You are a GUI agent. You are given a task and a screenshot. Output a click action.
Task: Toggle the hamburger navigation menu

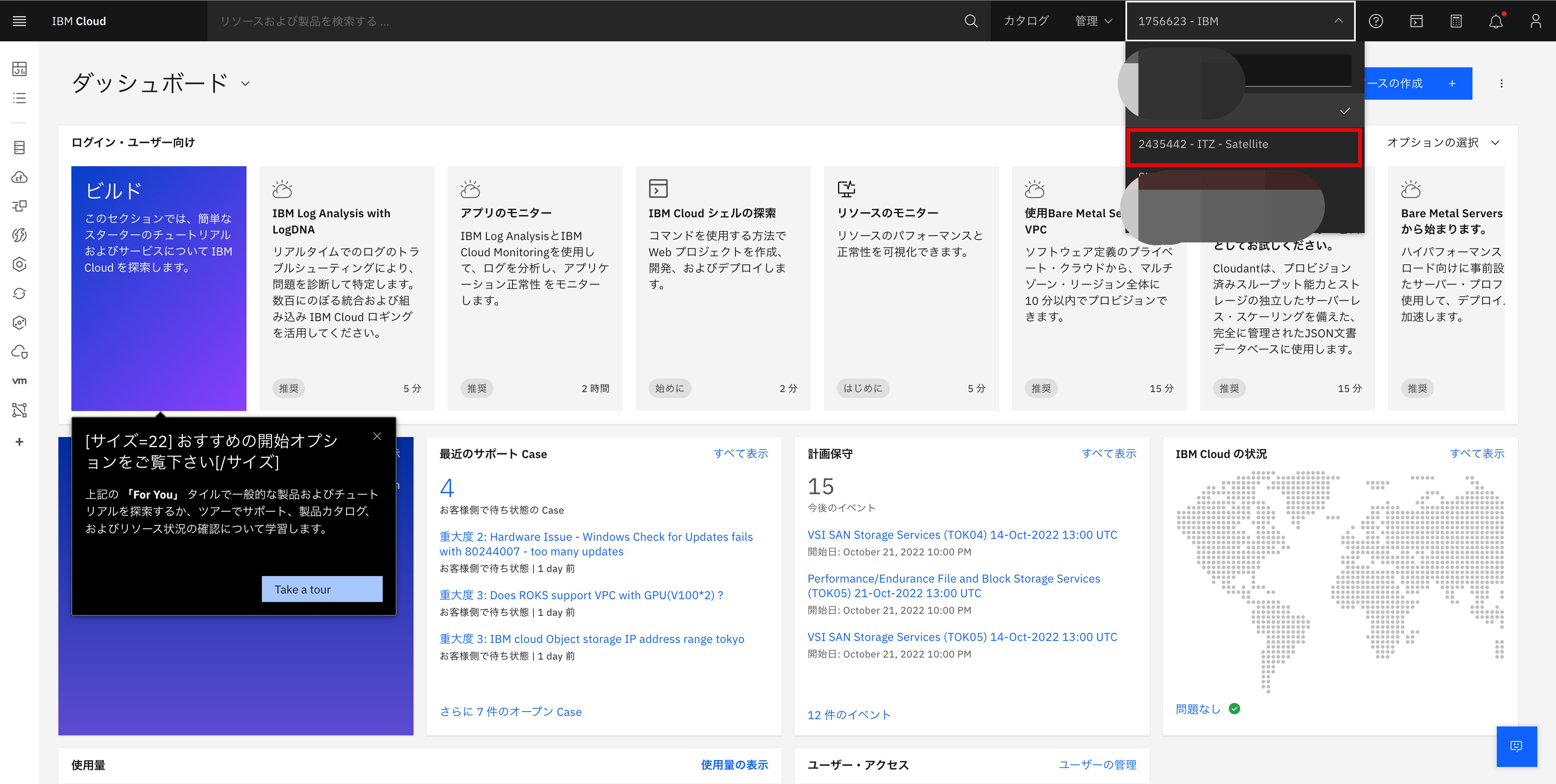click(19, 21)
